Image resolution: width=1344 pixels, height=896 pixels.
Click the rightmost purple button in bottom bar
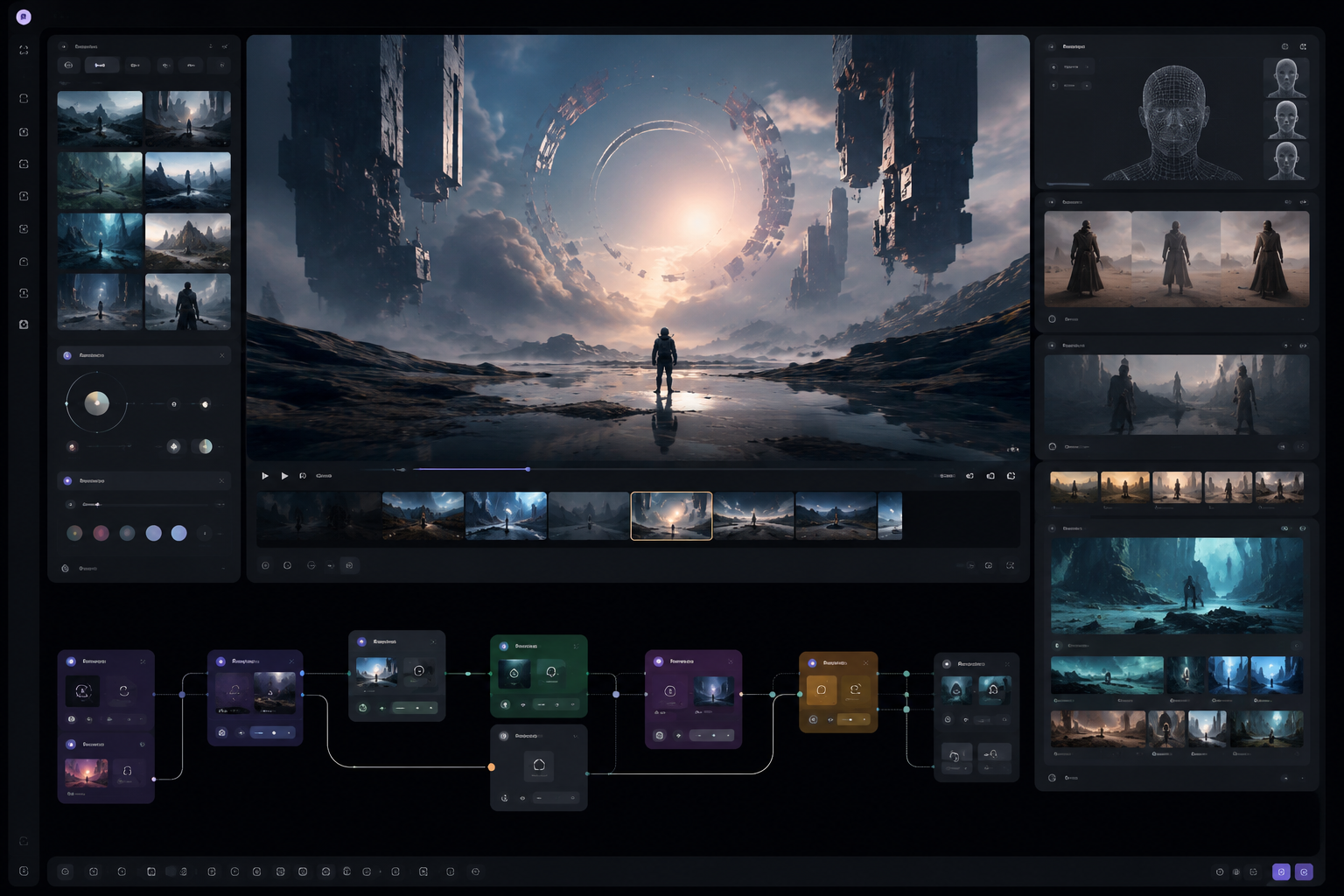[x=1305, y=871]
